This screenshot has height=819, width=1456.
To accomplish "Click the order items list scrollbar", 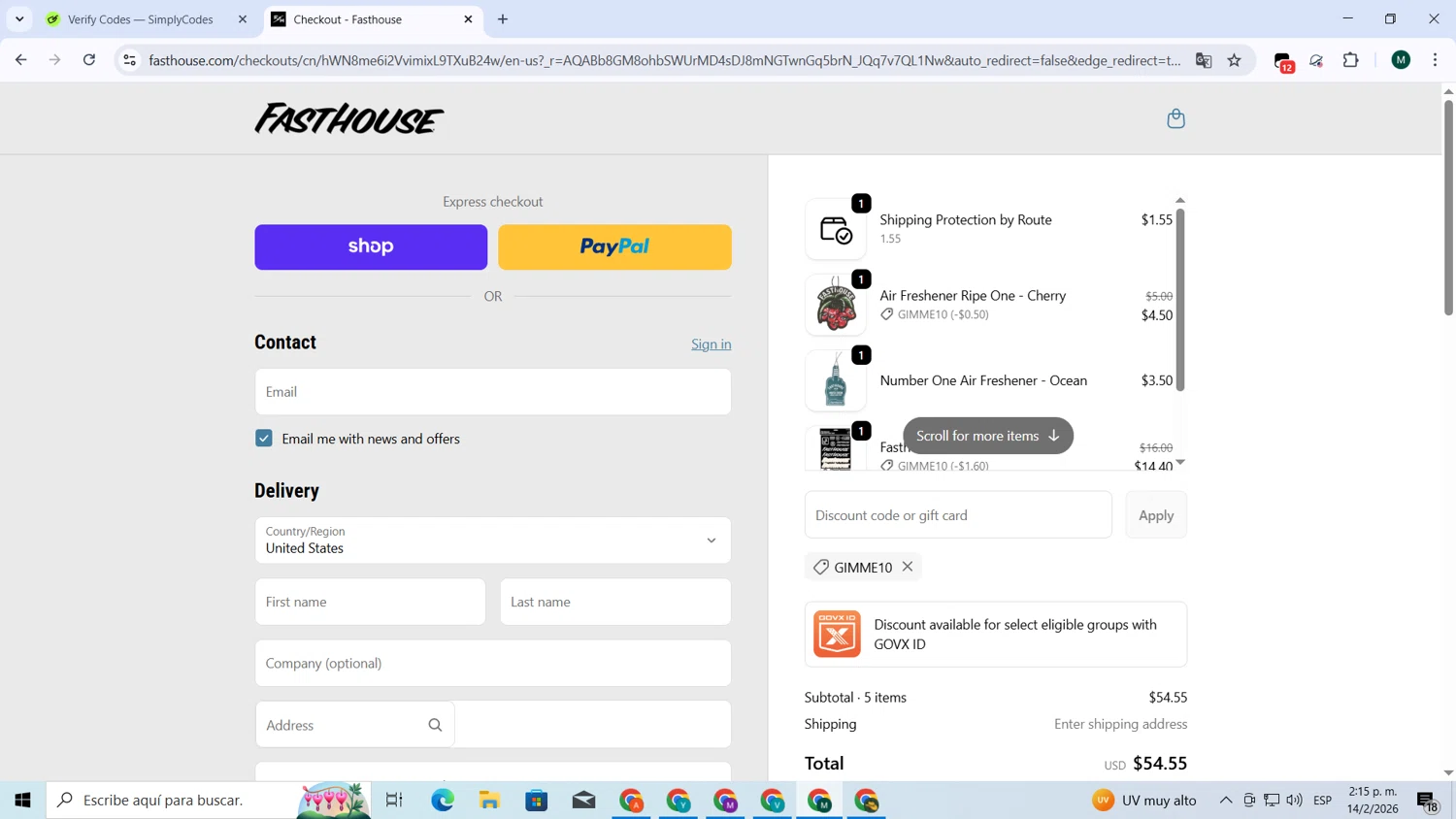I will click(1180, 299).
